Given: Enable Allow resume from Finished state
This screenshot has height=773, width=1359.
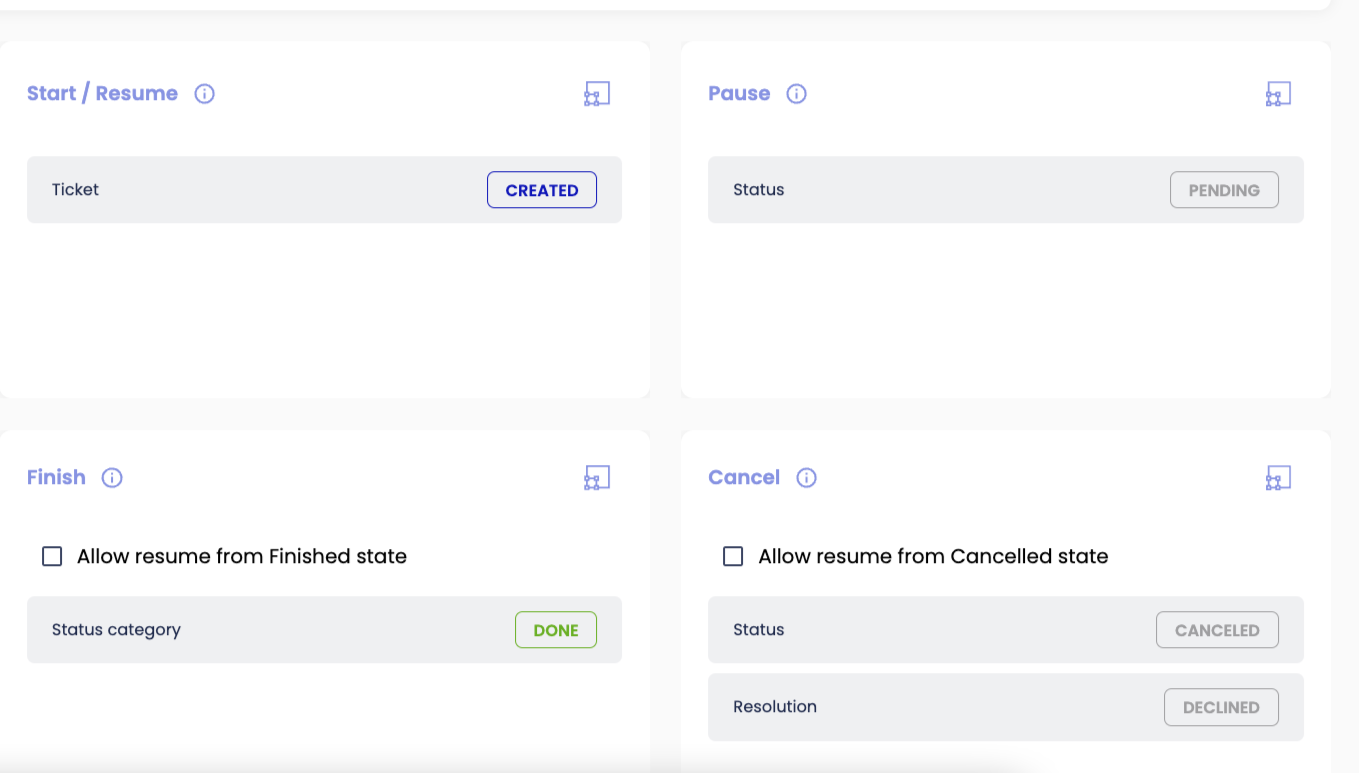Looking at the screenshot, I should tap(52, 556).
